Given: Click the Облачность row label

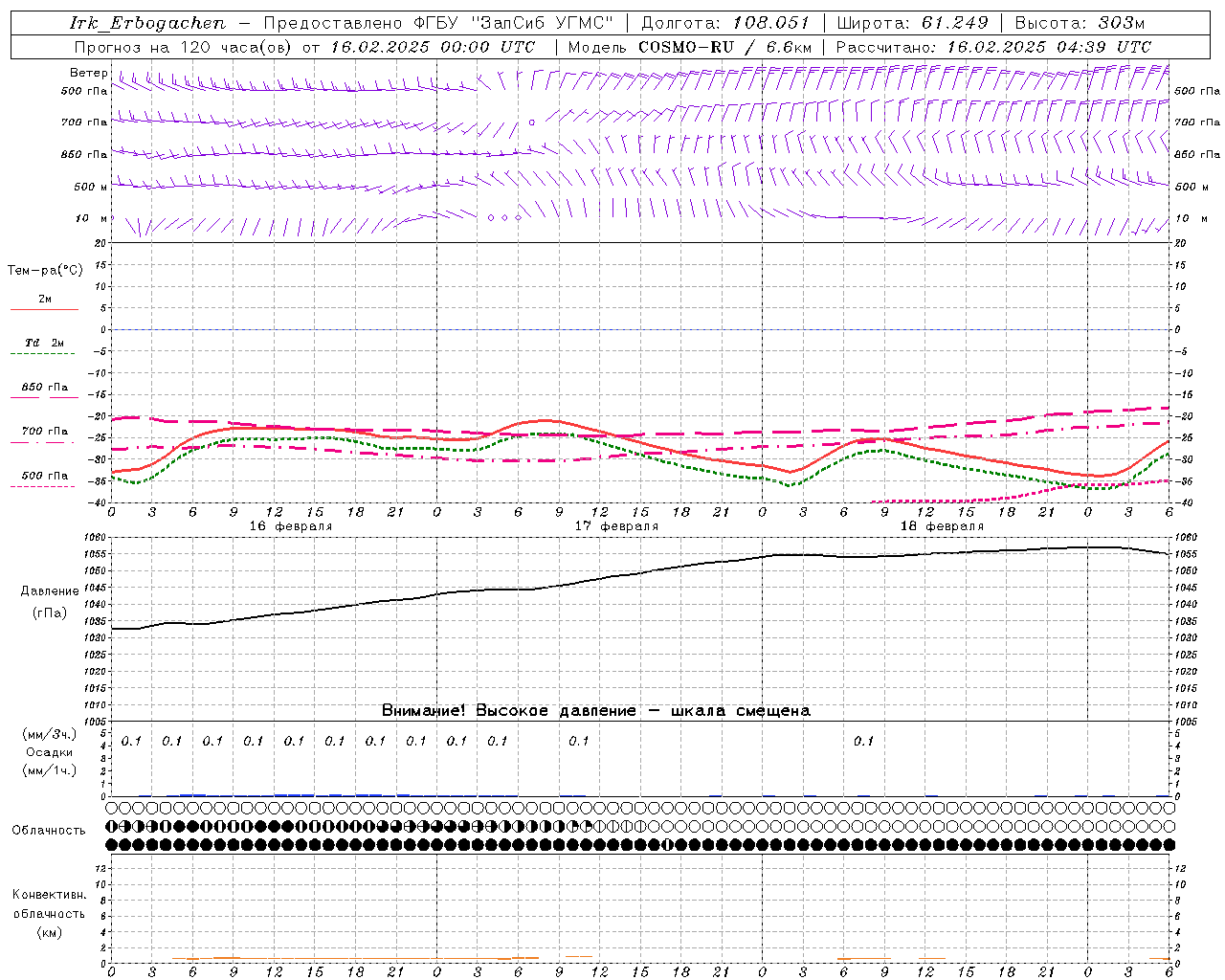Looking at the screenshot, I should pyautogui.click(x=49, y=830).
